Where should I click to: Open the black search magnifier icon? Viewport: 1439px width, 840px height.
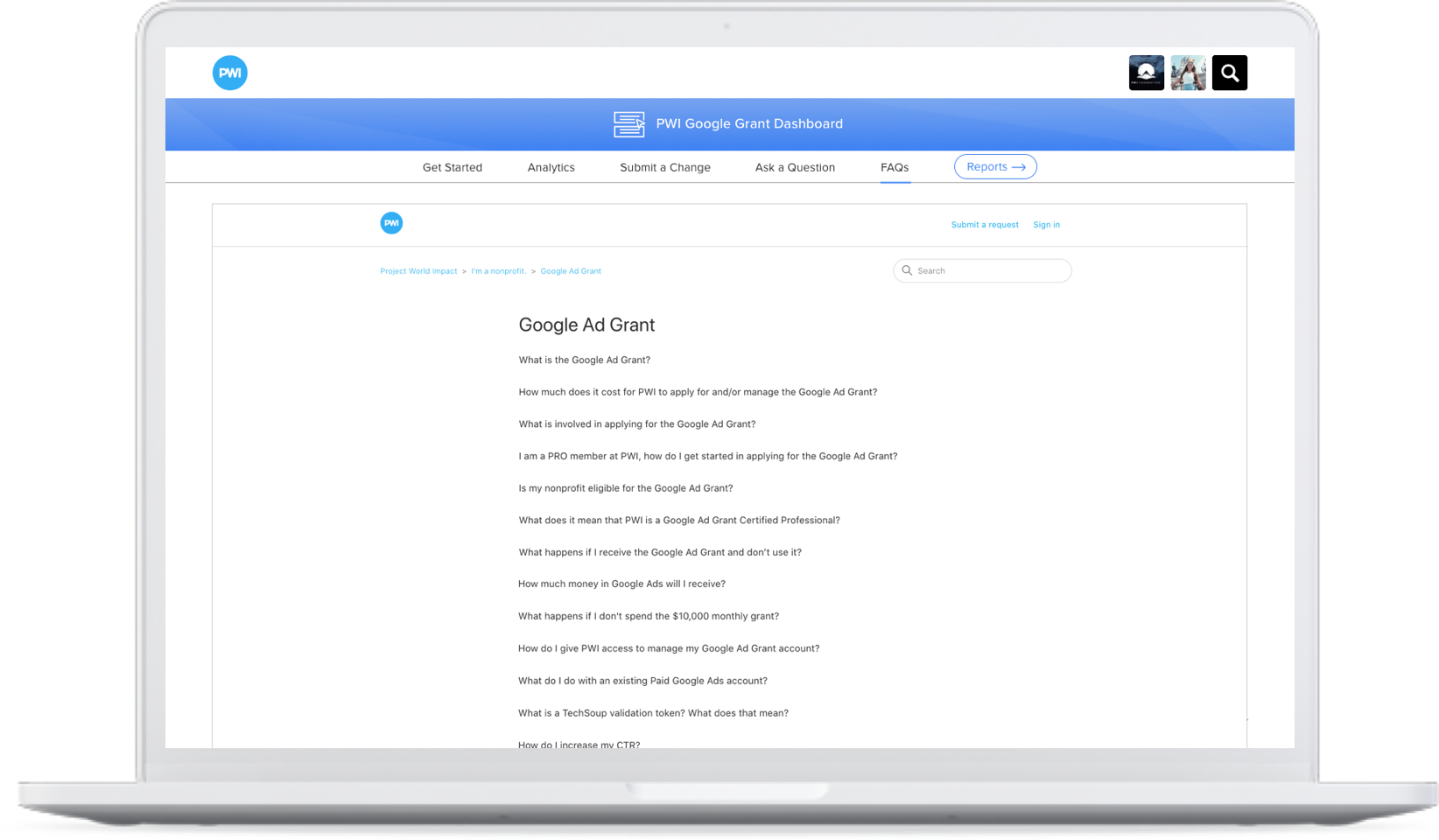[1230, 73]
